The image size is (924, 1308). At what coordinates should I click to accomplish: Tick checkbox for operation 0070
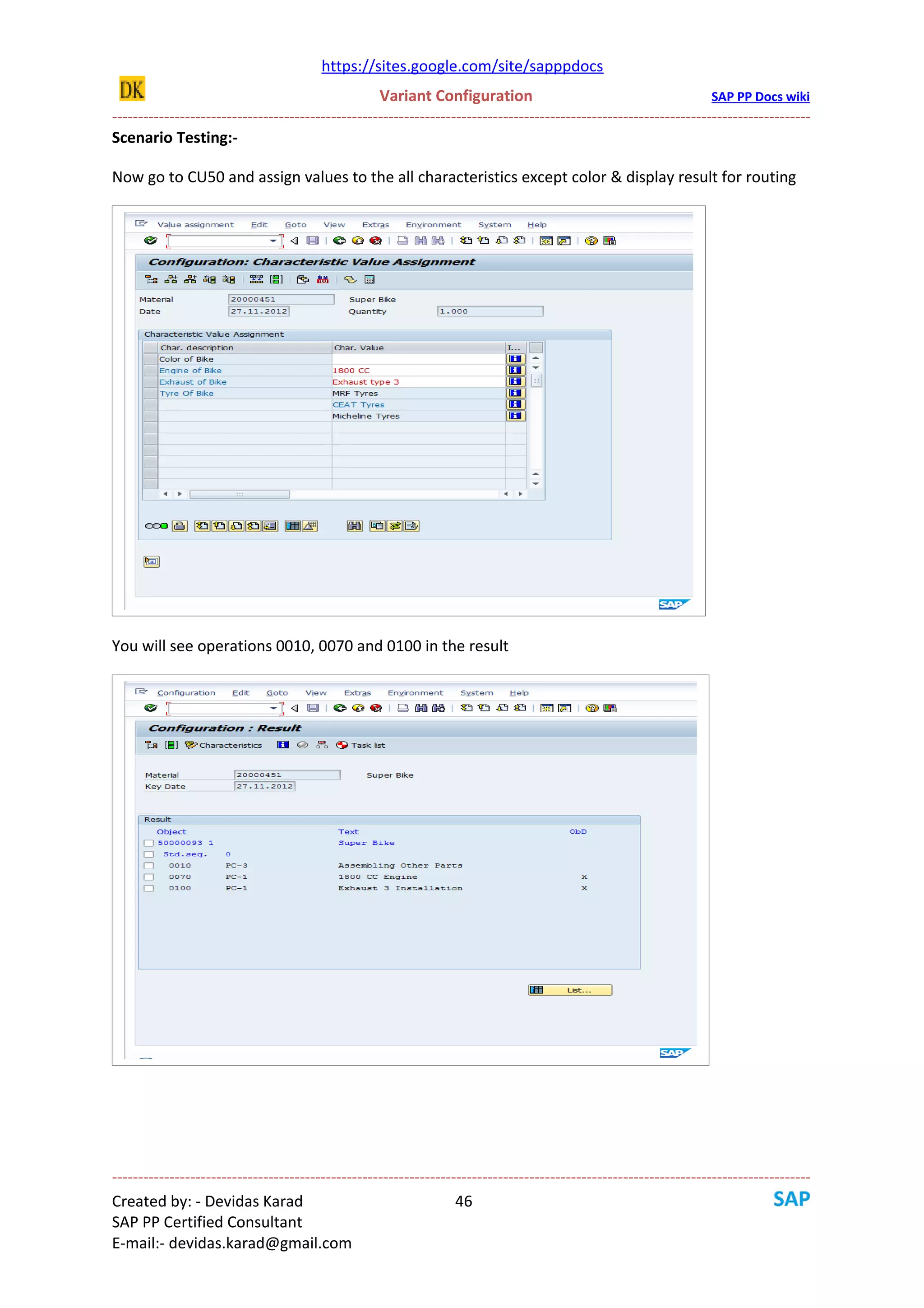[x=149, y=878]
